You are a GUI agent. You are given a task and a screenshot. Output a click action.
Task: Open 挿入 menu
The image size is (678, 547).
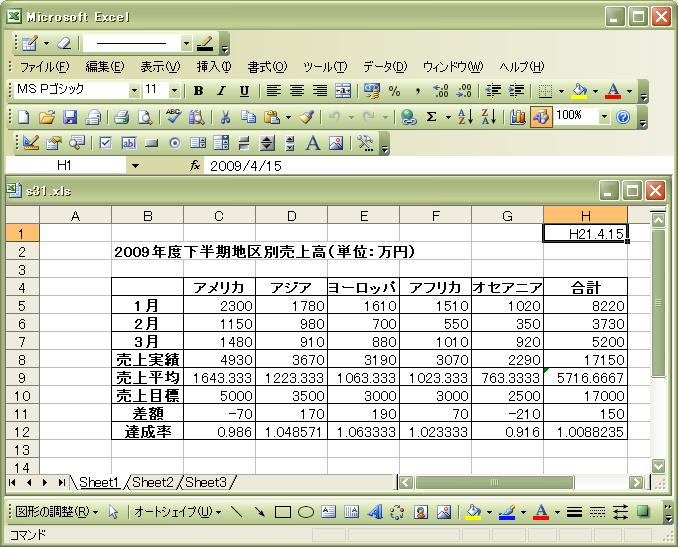[x=214, y=67]
